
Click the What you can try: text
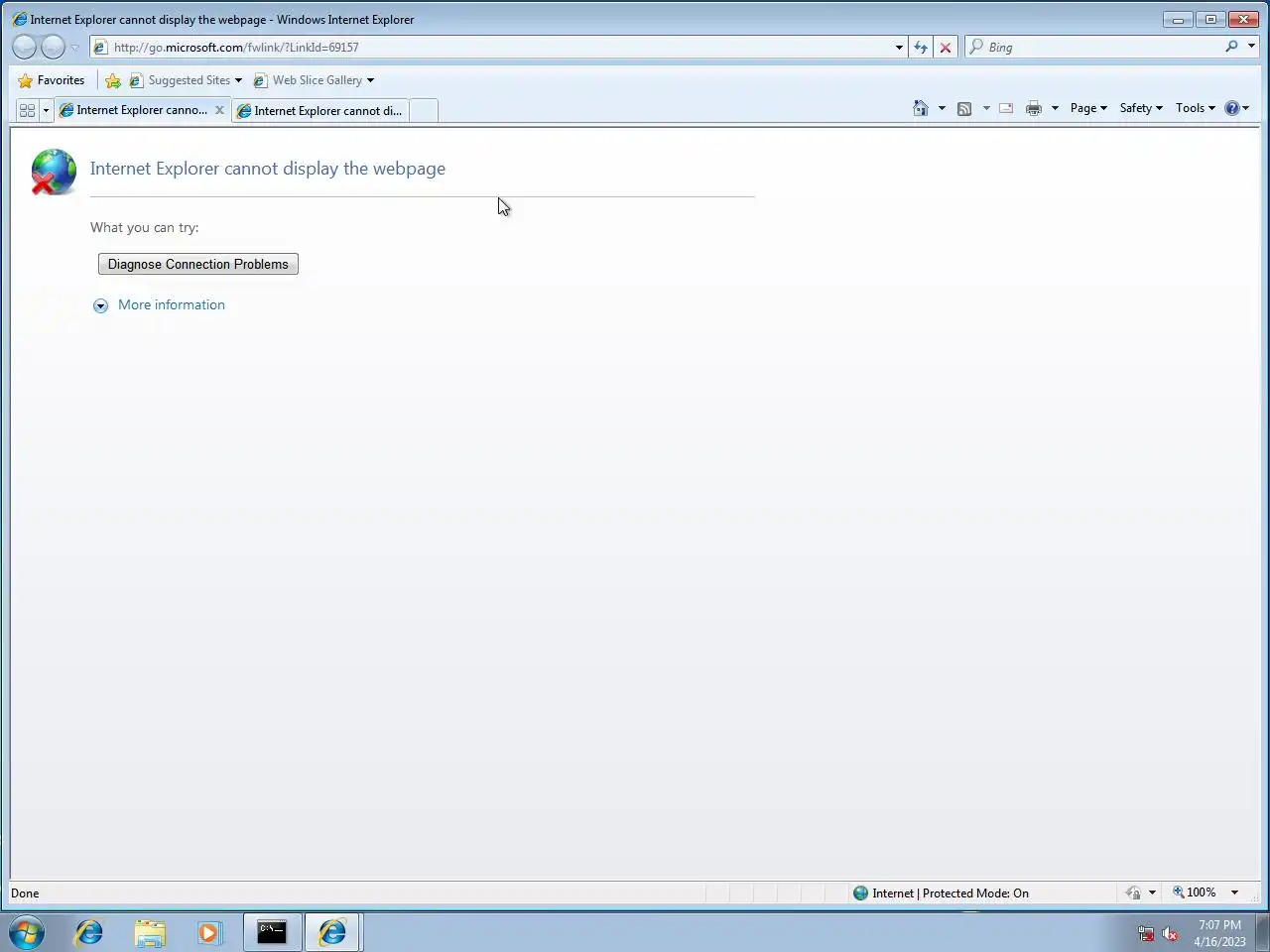tap(145, 227)
